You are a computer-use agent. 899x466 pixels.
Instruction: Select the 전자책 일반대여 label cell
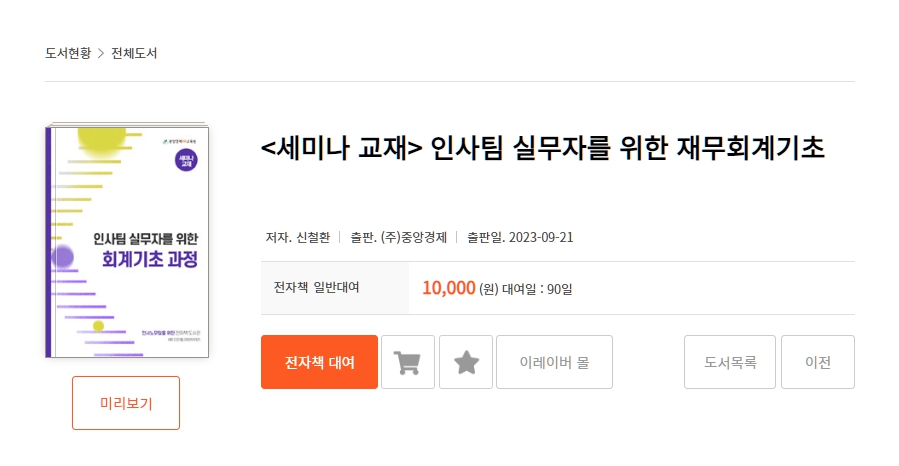click(x=335, y=288)
